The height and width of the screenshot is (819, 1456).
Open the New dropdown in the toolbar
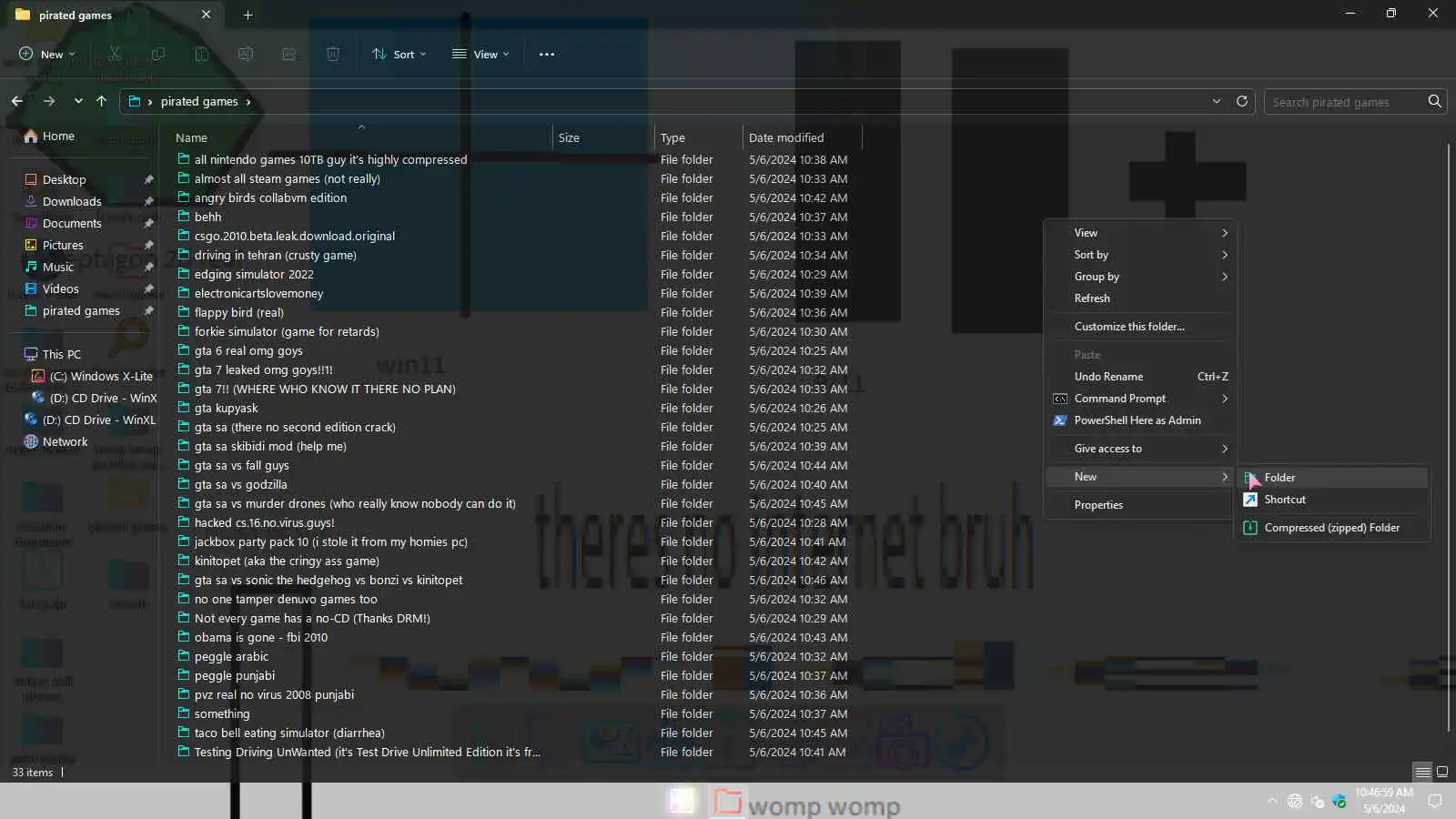pyautogui.click(x=47, y=54)
